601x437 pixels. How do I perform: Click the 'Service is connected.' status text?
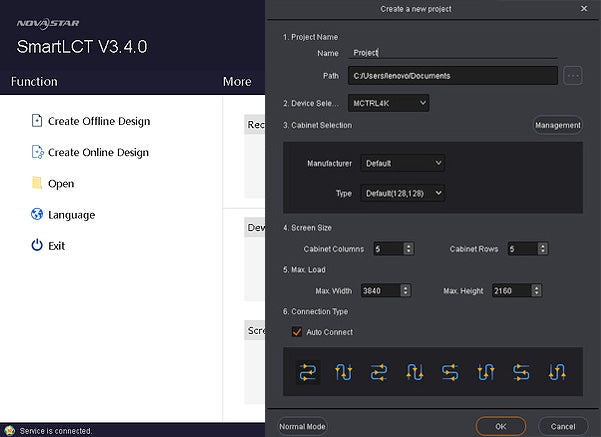pos(56,431)
